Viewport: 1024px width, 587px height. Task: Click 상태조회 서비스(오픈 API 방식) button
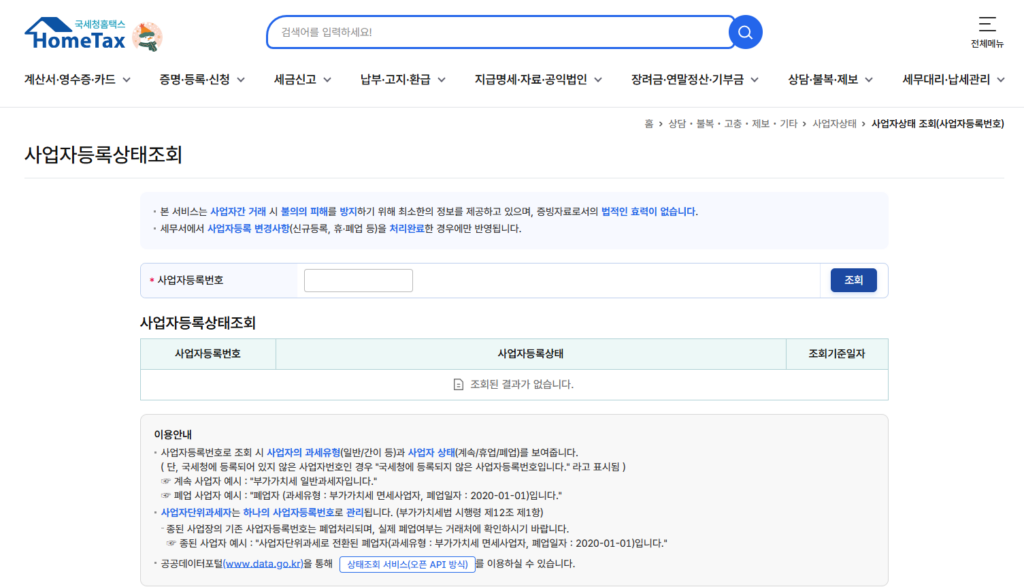click(x=407, y=565)
